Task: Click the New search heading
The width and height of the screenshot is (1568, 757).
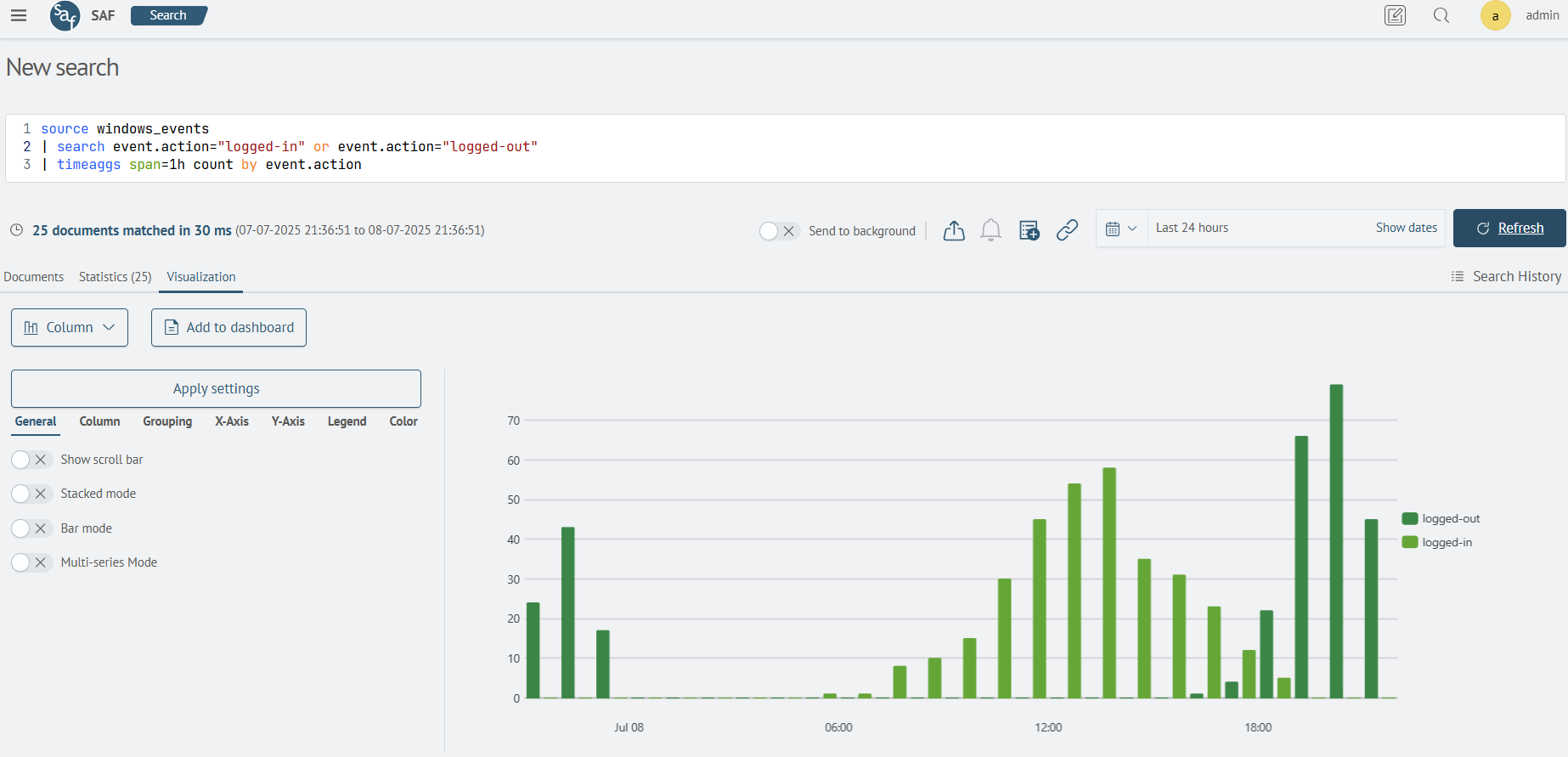Action: (x=62, y=67)
